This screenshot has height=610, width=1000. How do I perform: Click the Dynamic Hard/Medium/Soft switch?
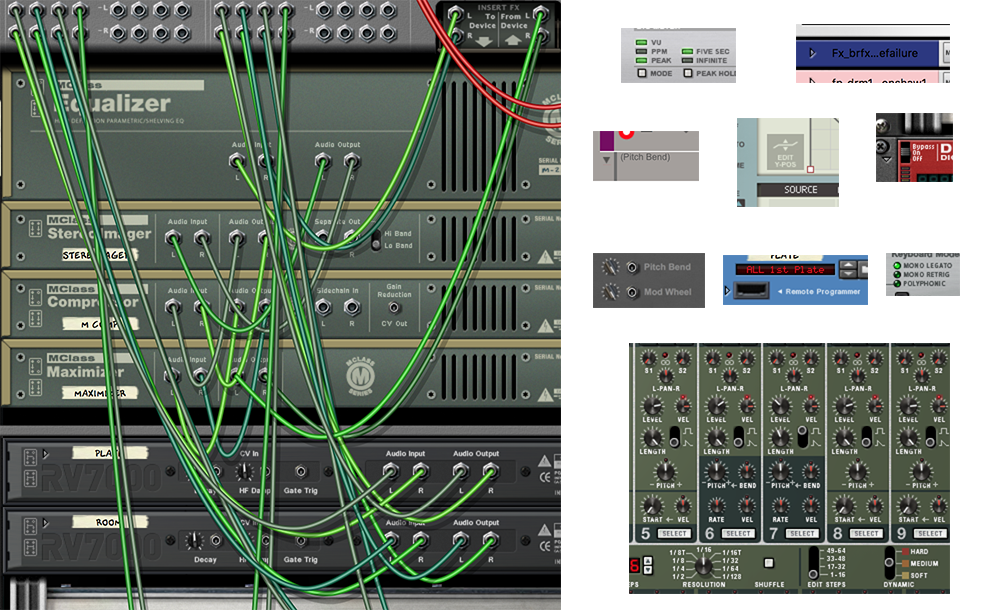coord(890,562)
